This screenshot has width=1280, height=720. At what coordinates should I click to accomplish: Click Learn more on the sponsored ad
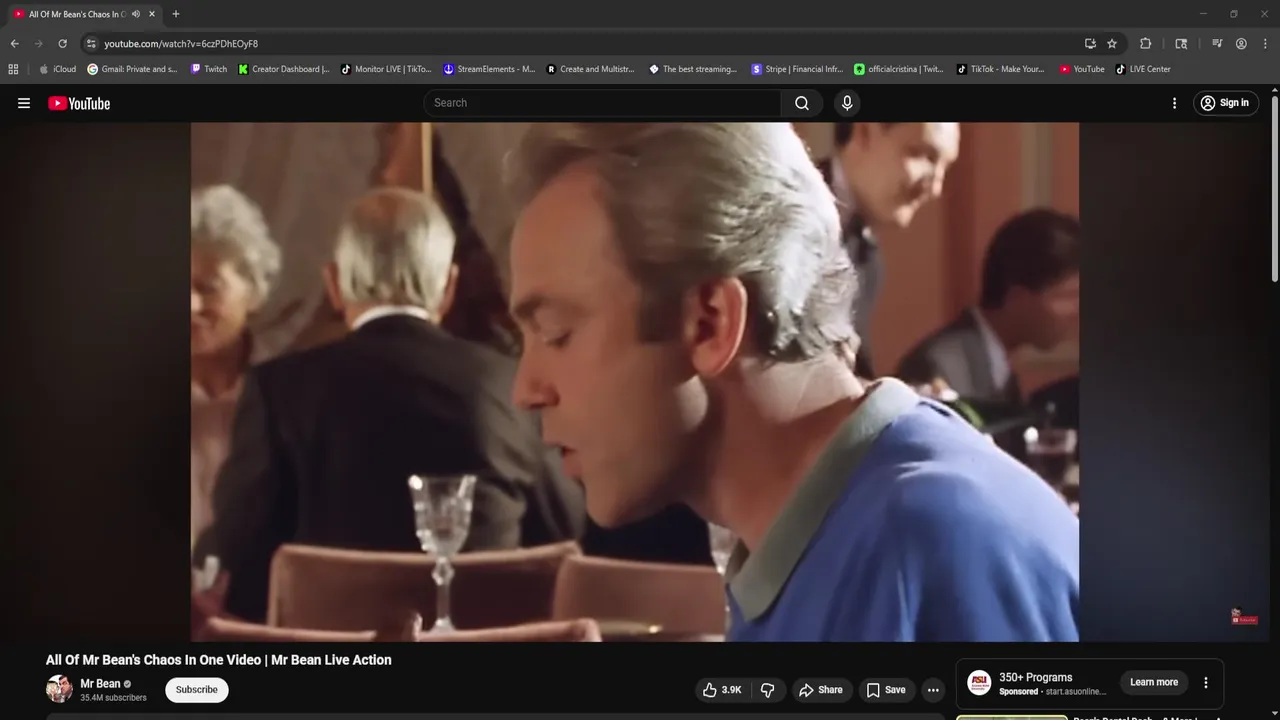click(1154, 682)
